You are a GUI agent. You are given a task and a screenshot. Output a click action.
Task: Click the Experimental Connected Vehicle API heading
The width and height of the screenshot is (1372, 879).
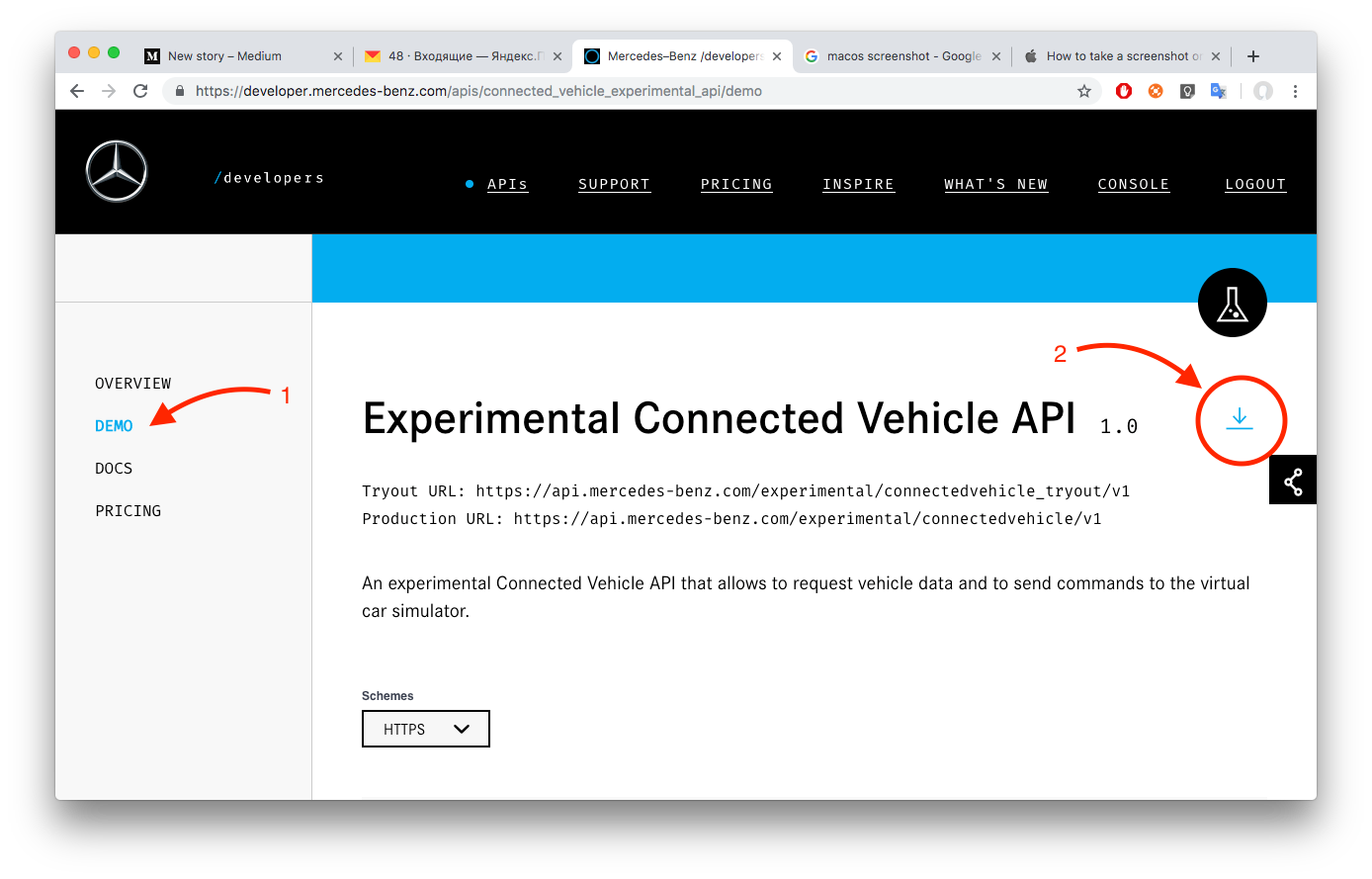click(719, 418)
